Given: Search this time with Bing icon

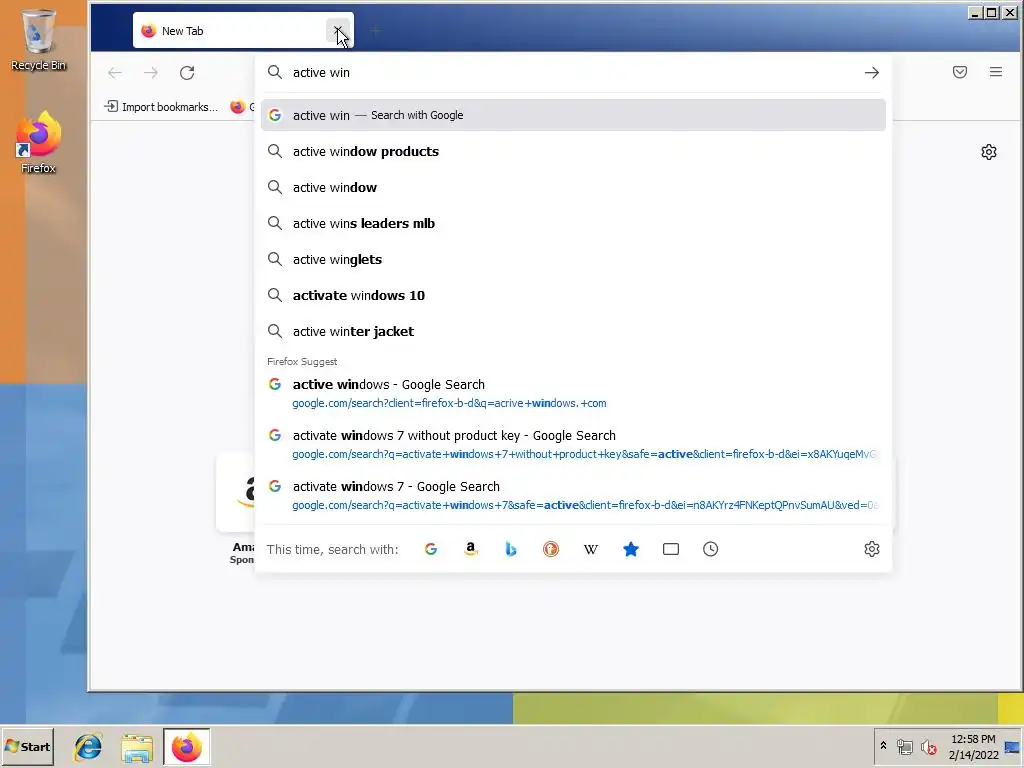Looking at the screenshot, I should [511, 549].
